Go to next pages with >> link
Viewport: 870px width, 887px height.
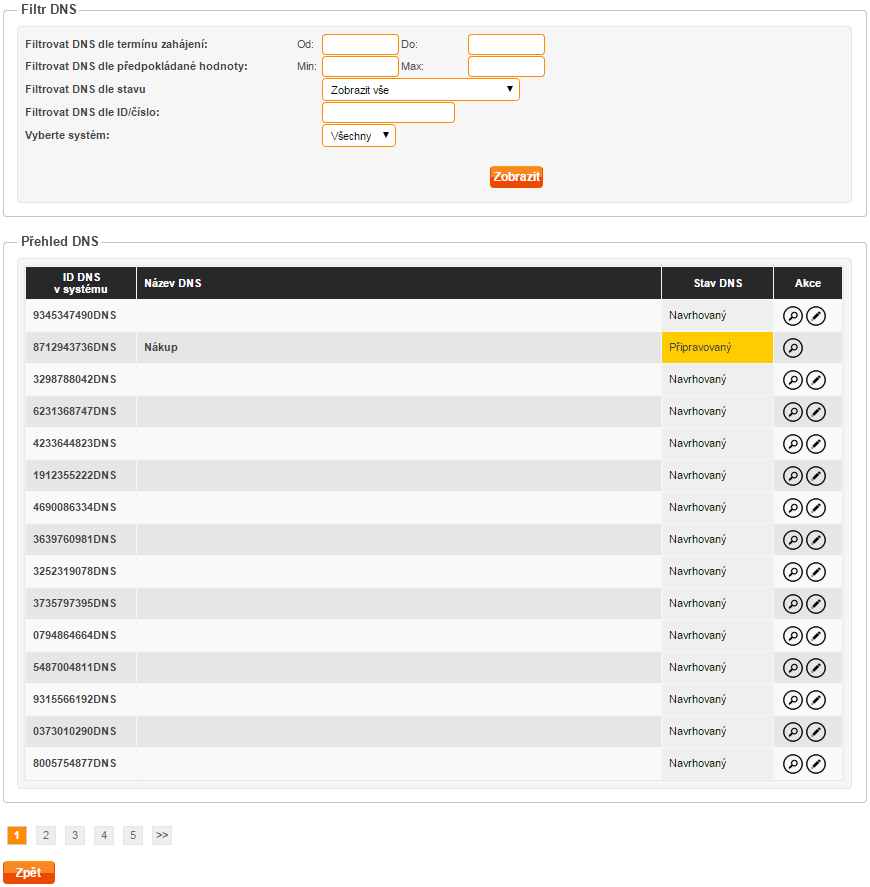(162, 835)
